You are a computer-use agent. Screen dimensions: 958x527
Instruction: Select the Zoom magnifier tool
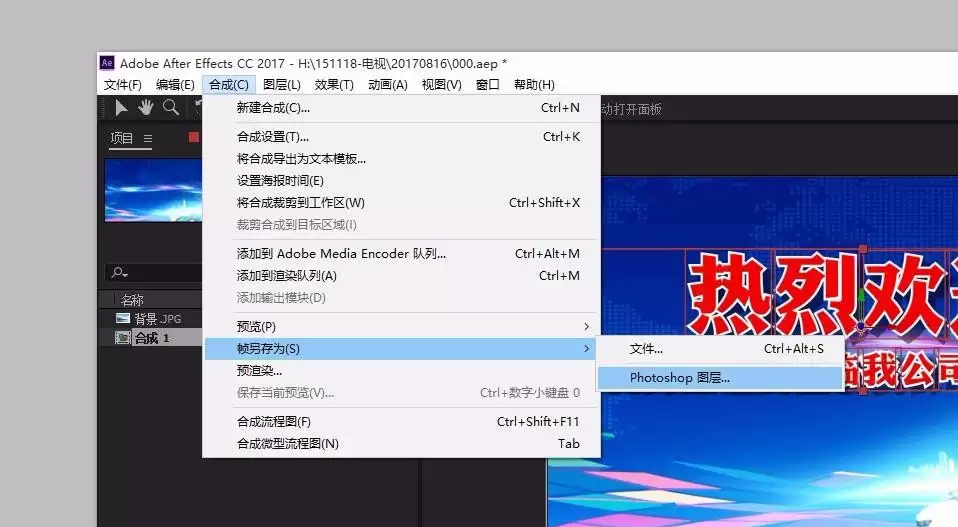tap(171, 107)
